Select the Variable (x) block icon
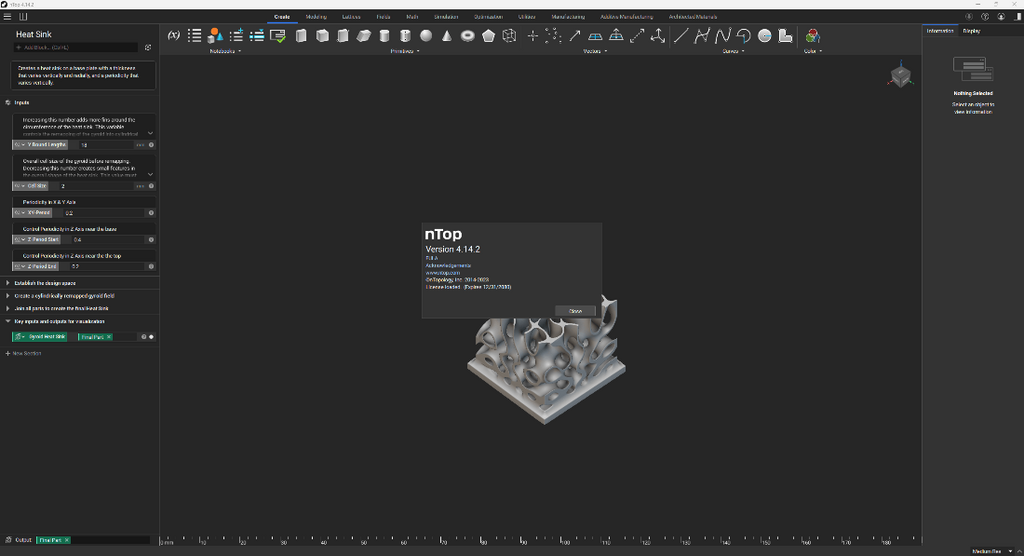Screen dimensions: 1024x556 click(x=174, y=35)
